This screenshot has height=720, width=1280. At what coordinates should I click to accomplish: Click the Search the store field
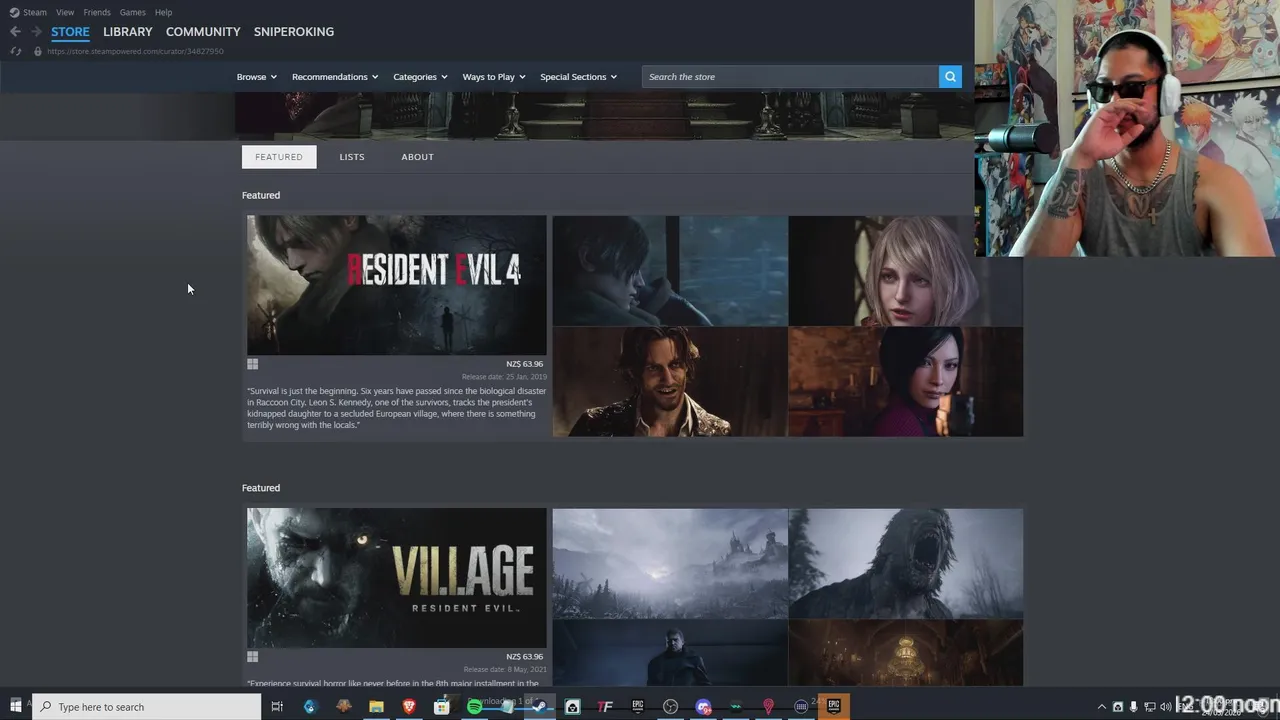click(x=790, y=77)
